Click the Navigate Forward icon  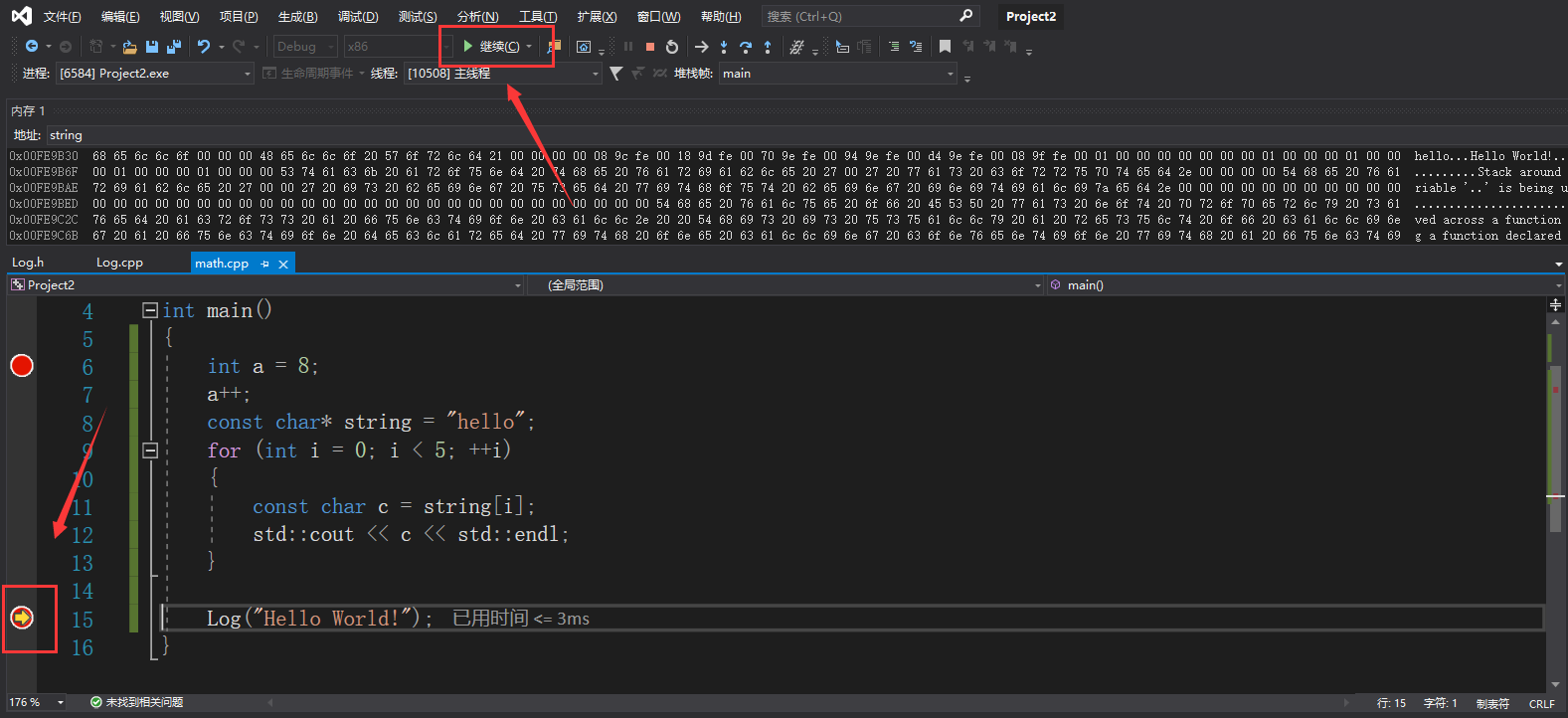click(x=66, y=47)
